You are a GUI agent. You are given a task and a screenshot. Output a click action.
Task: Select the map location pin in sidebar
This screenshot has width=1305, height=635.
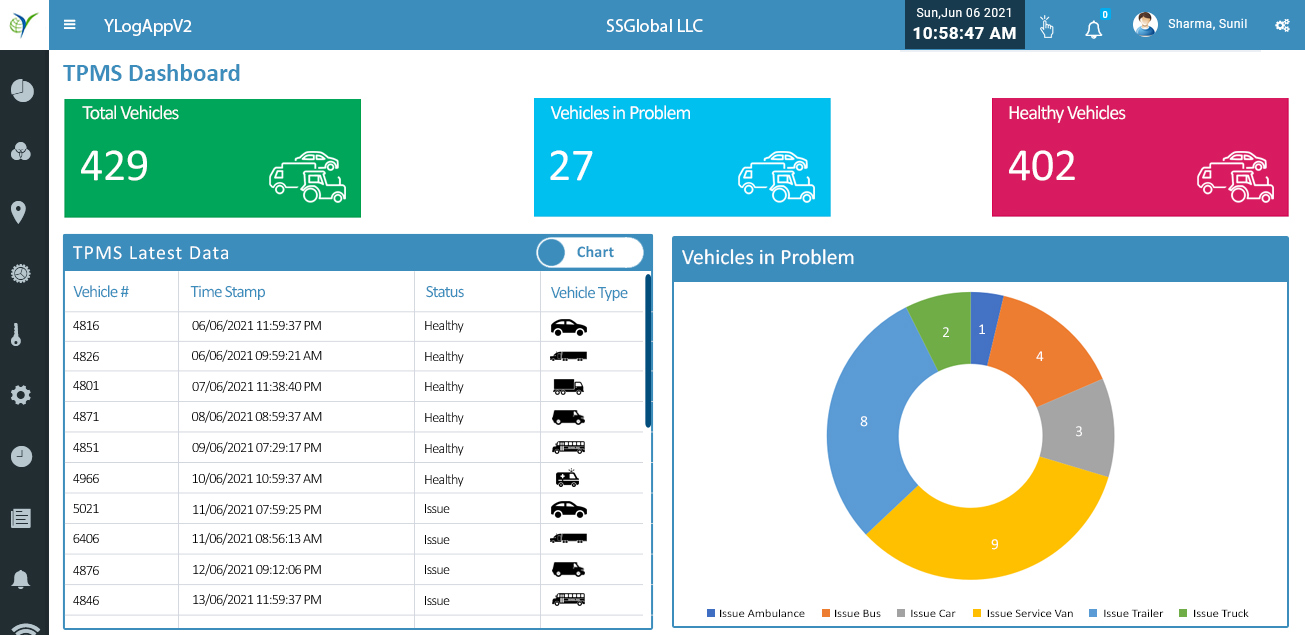[18, 212]
